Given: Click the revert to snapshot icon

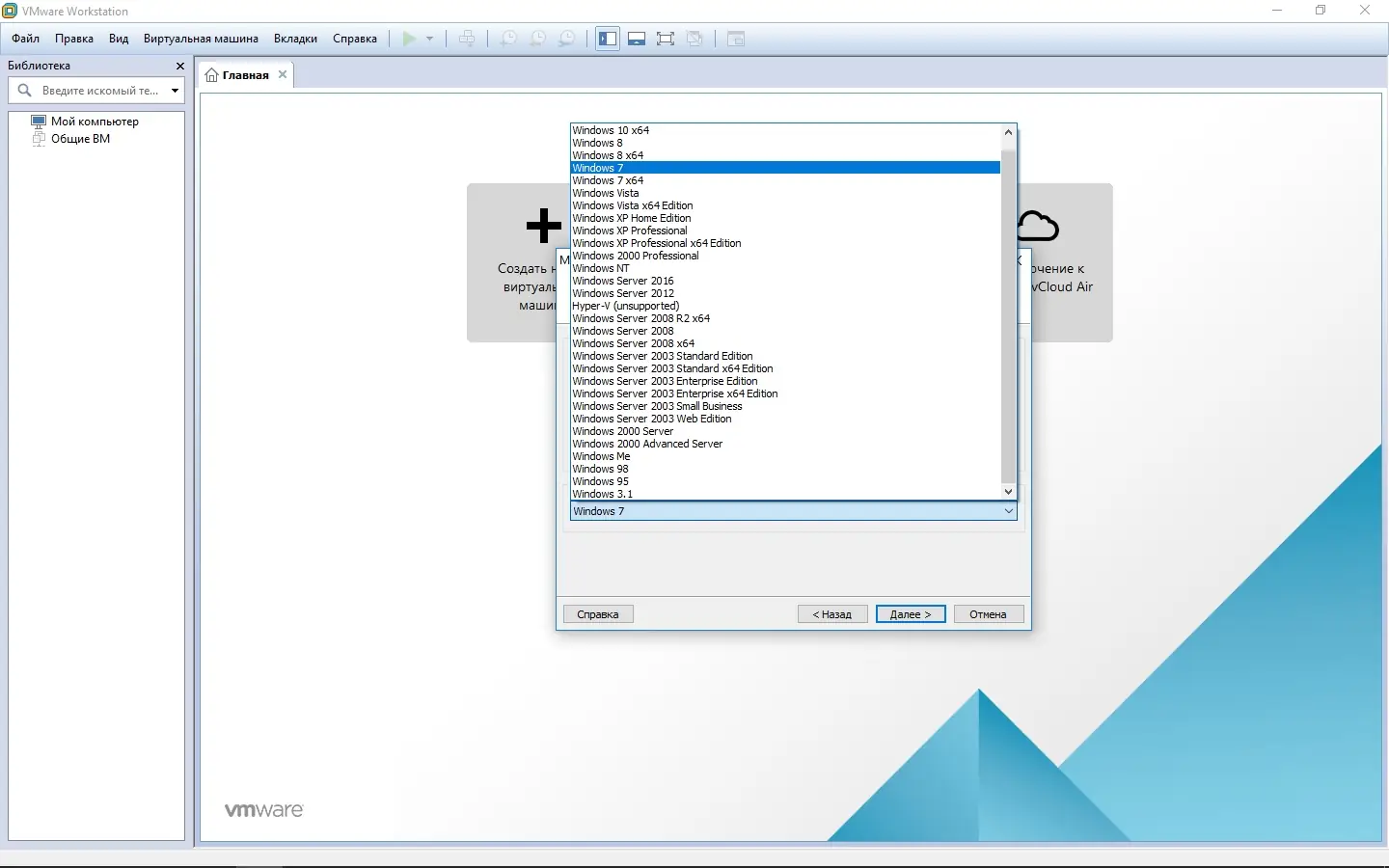Looking at the screenshot, I should (x=538, y=39).
